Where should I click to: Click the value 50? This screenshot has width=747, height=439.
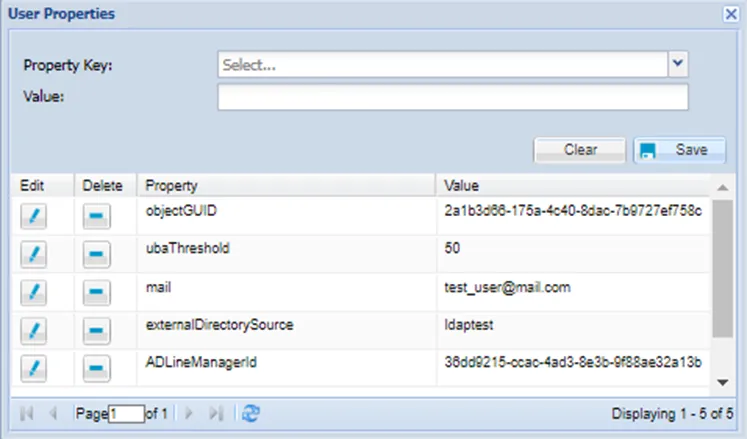click(452, 248)
